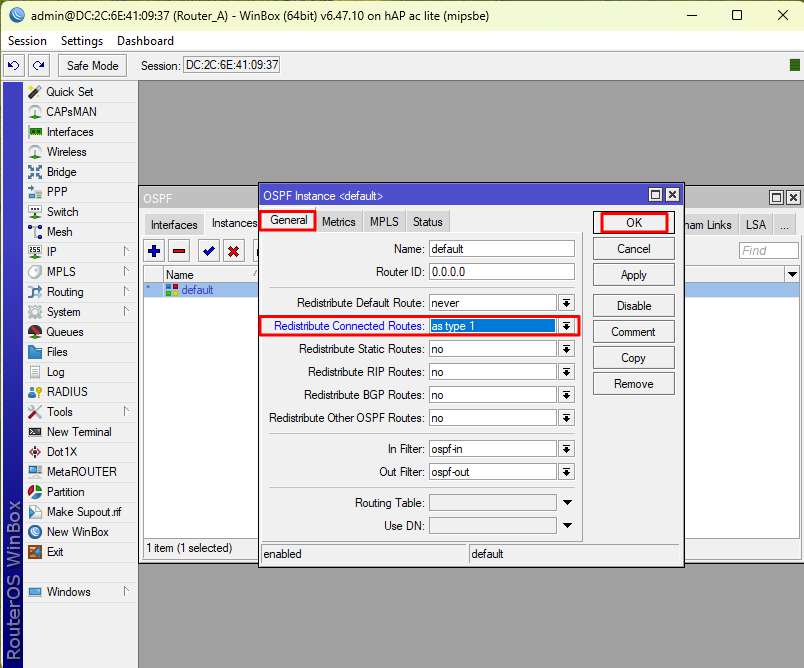Expand the Routing Table arrow
This screenshot has height=668, width=804.
pyautogui.click(x=567, y=503)
